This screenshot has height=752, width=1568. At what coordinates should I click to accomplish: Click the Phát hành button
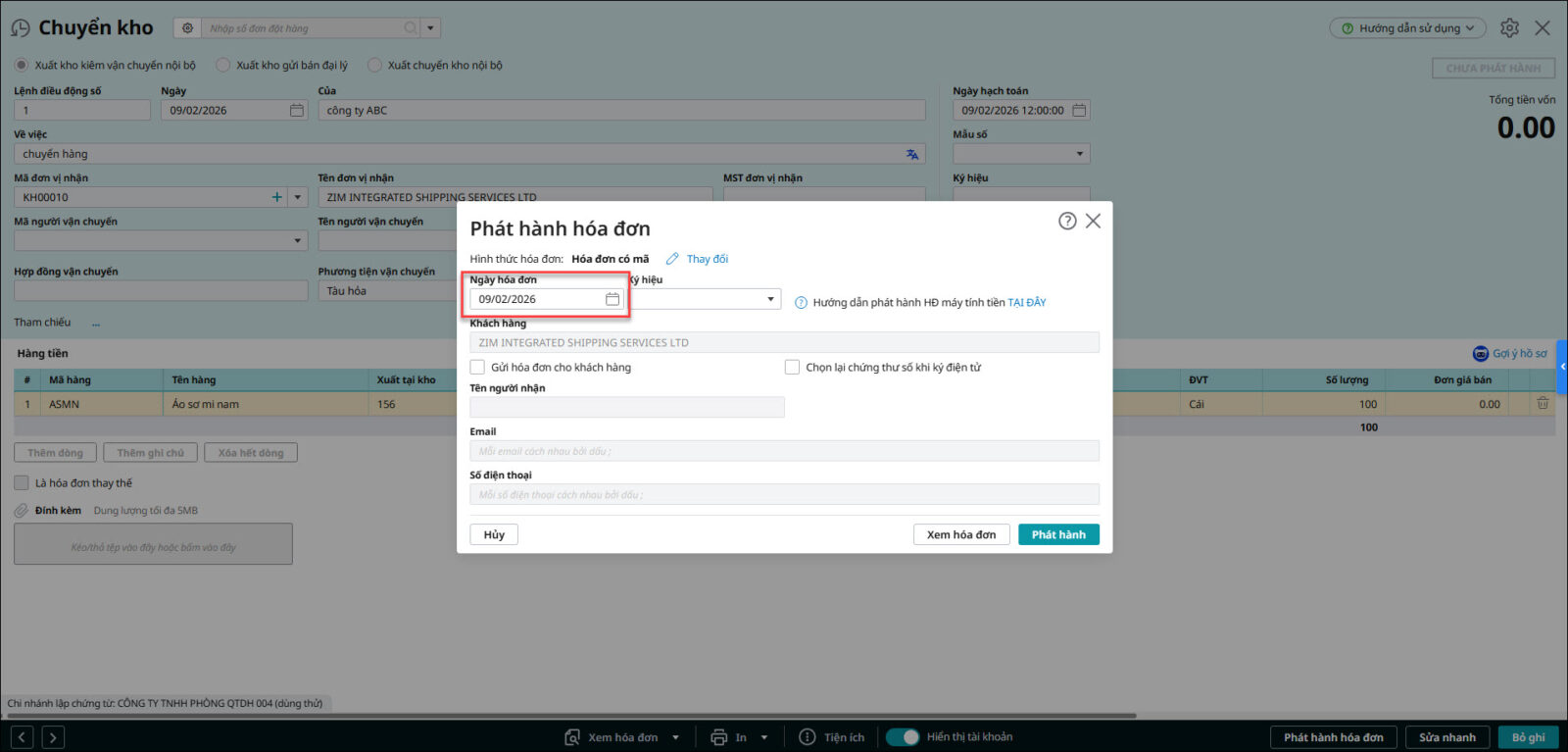point(1058,534)
